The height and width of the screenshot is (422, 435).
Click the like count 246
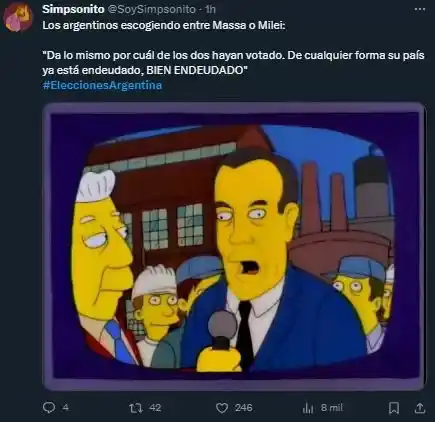[243, 408]
